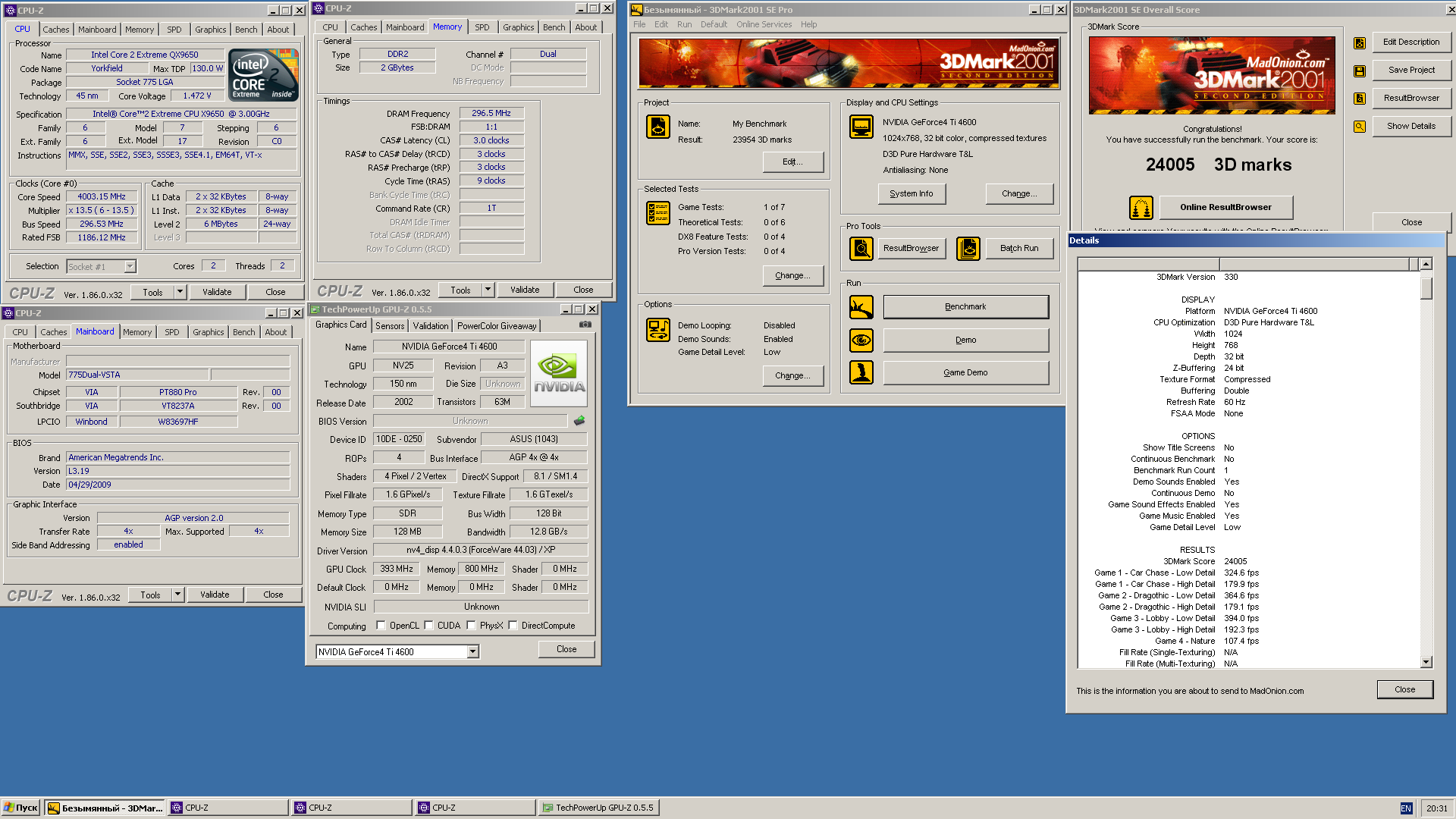Click the Bus Speed value field
Screen dimensions: 1456x819
tap(102, 224)
